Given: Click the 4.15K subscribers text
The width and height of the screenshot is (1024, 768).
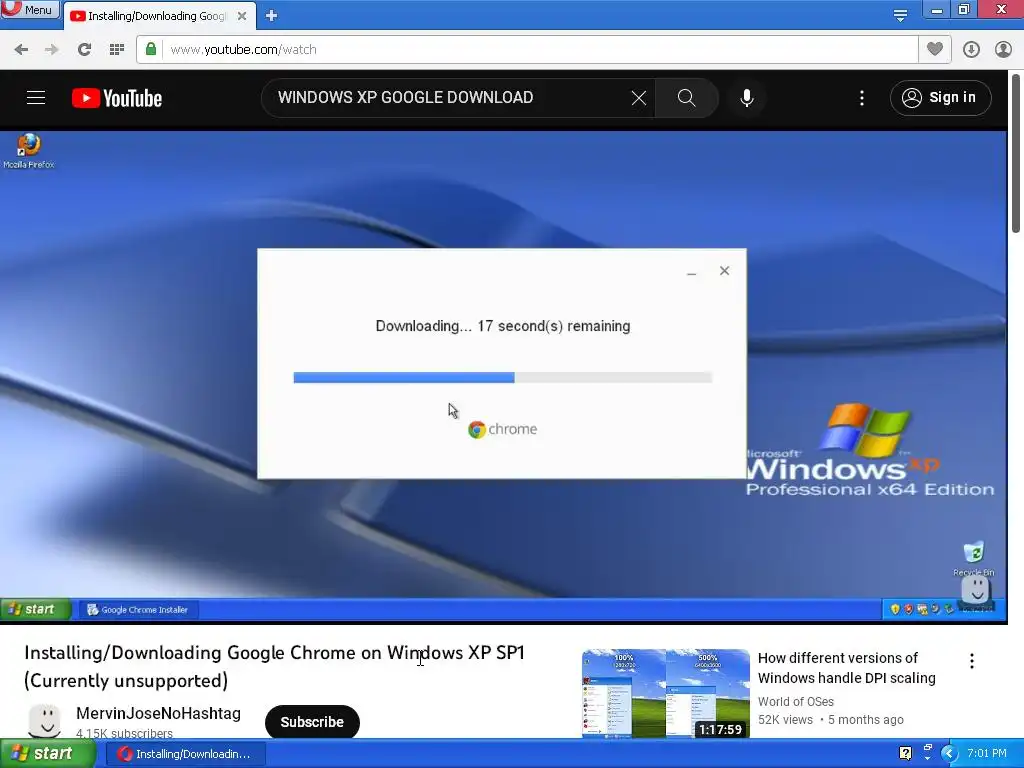Looking at the screenshot, I should tap(124, 733).
